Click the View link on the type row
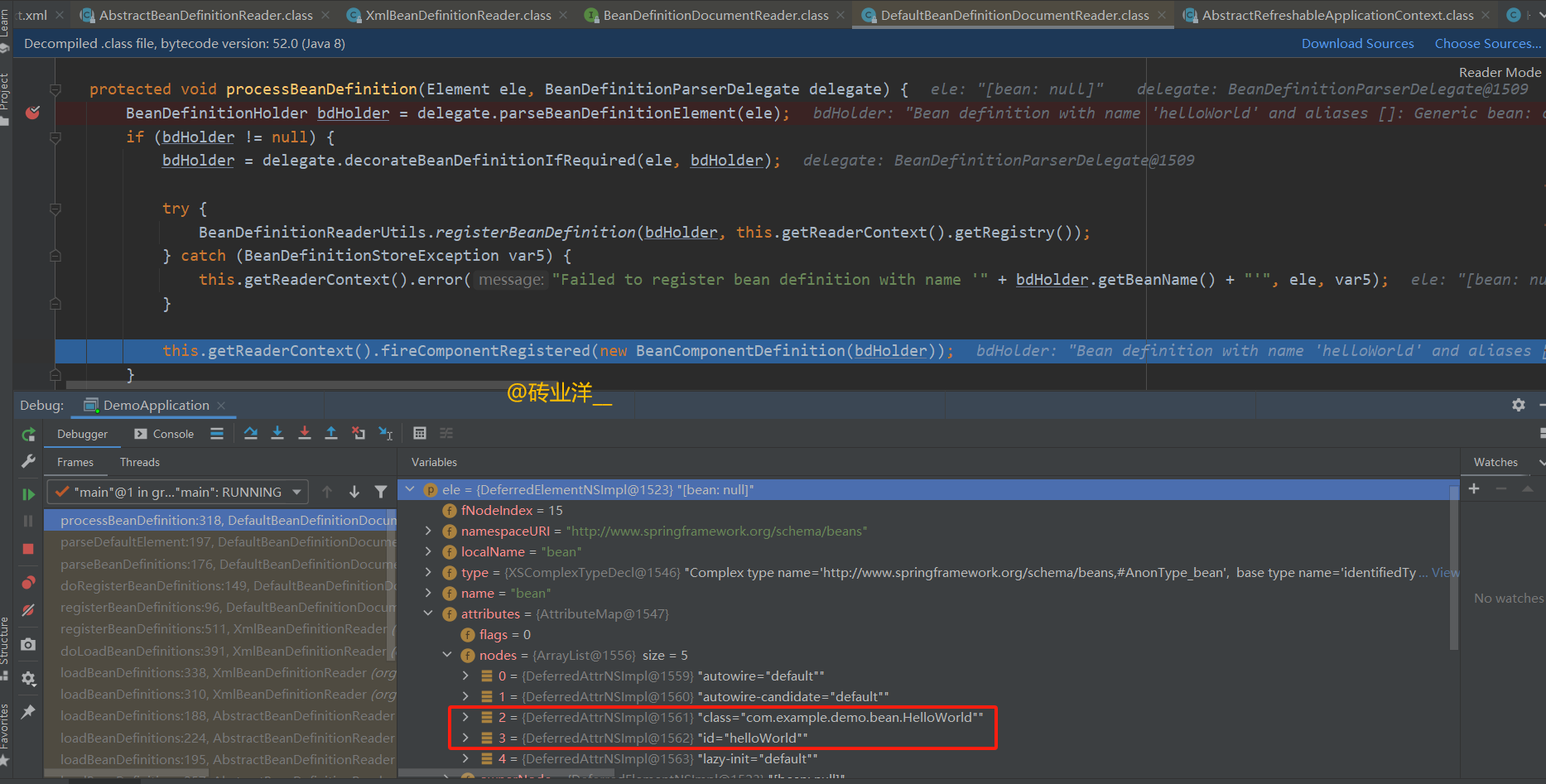1546x784 pixels. click(1445, 572)
